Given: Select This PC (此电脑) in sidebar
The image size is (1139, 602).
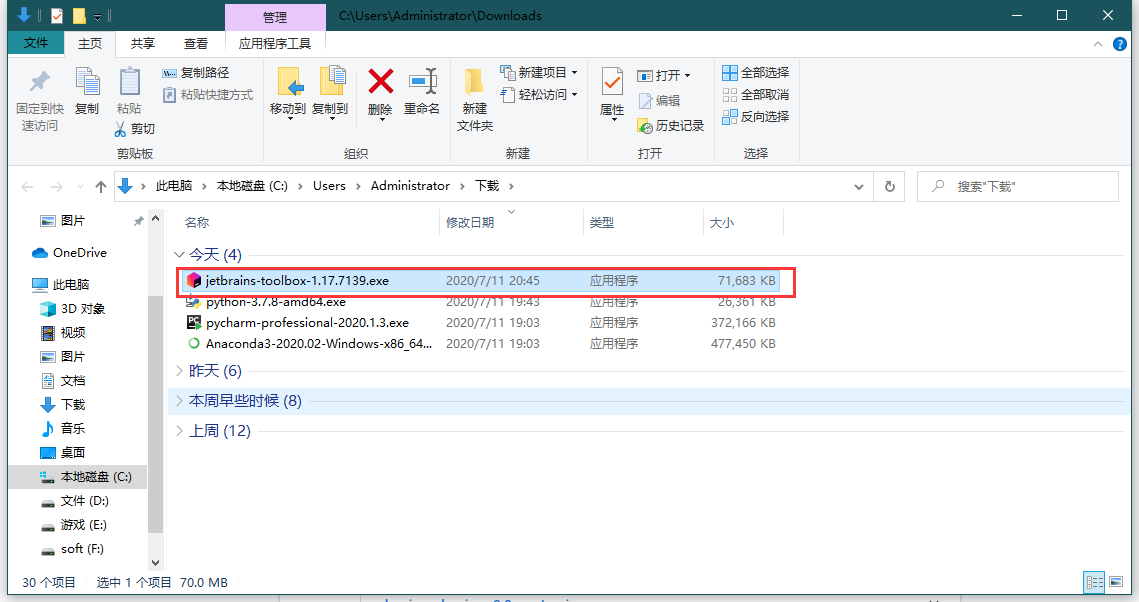Looking at the screenshot, I should [x=61, y=285].
